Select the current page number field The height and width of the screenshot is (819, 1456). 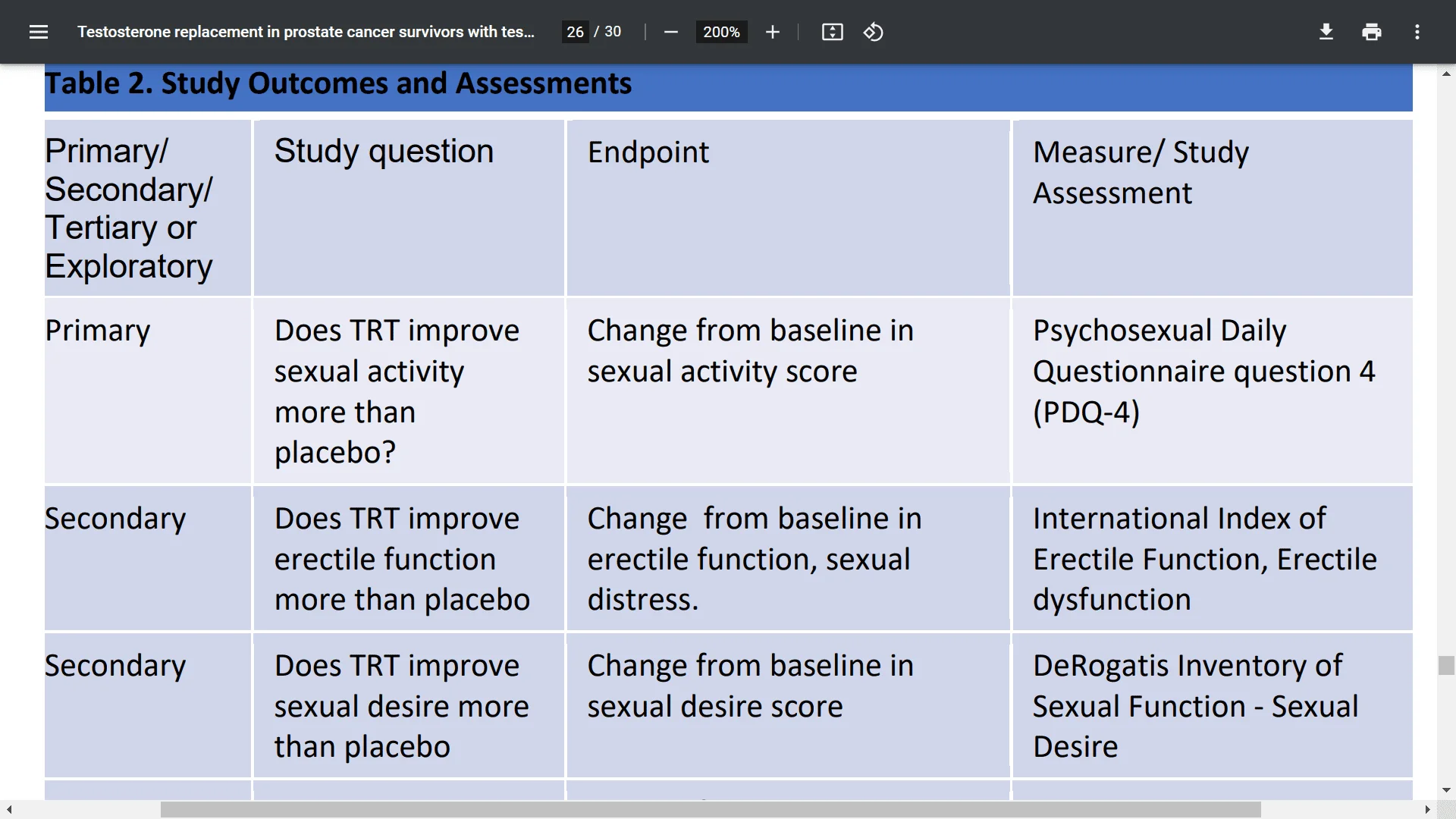[x=575, y=32]
